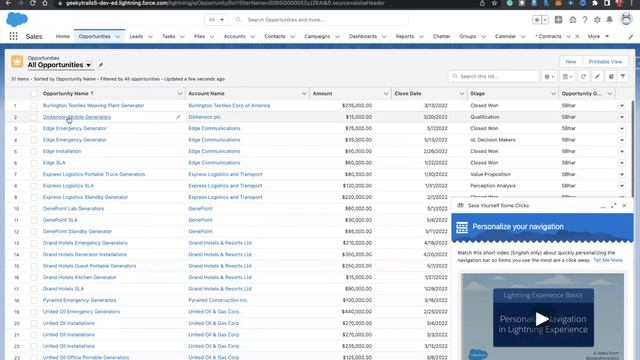Switch to the Accounts tab
Viewport: 640px width, 360px height.
click(234, 36)
